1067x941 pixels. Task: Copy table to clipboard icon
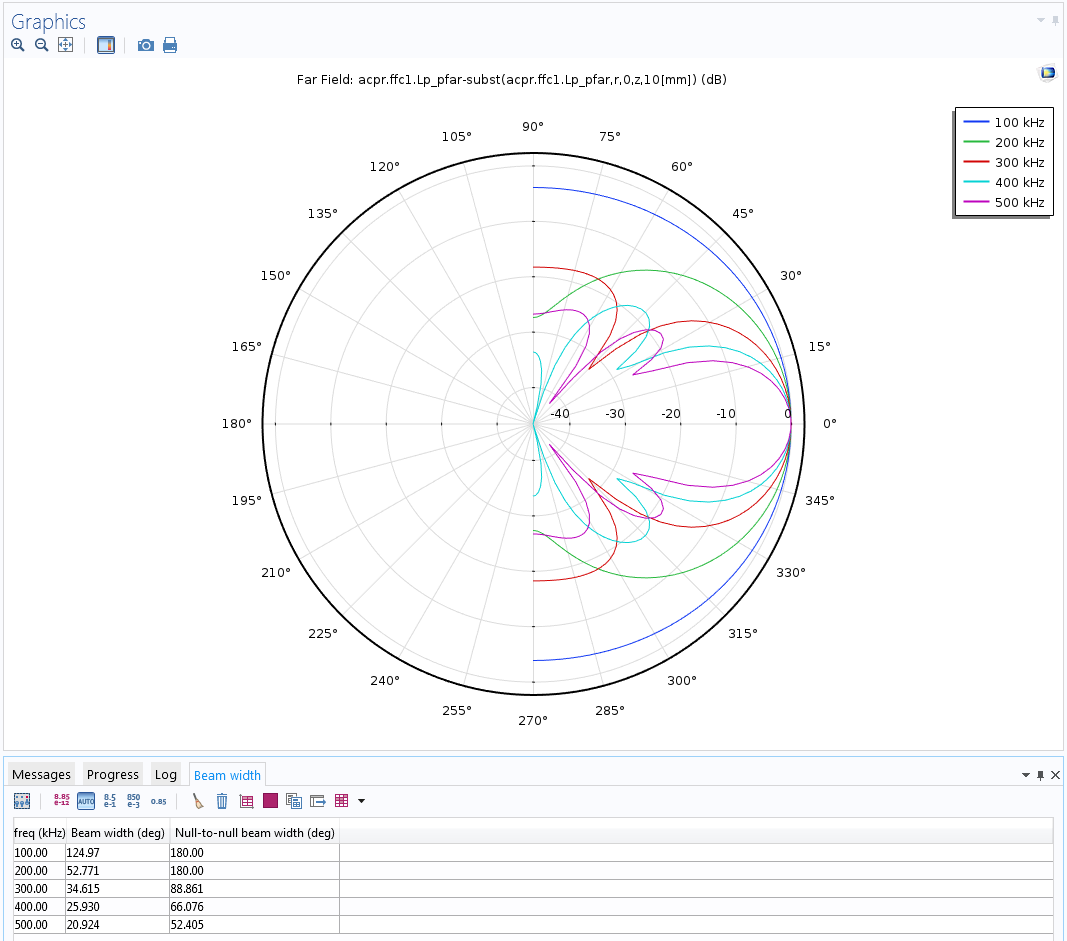tap(294, 801)
